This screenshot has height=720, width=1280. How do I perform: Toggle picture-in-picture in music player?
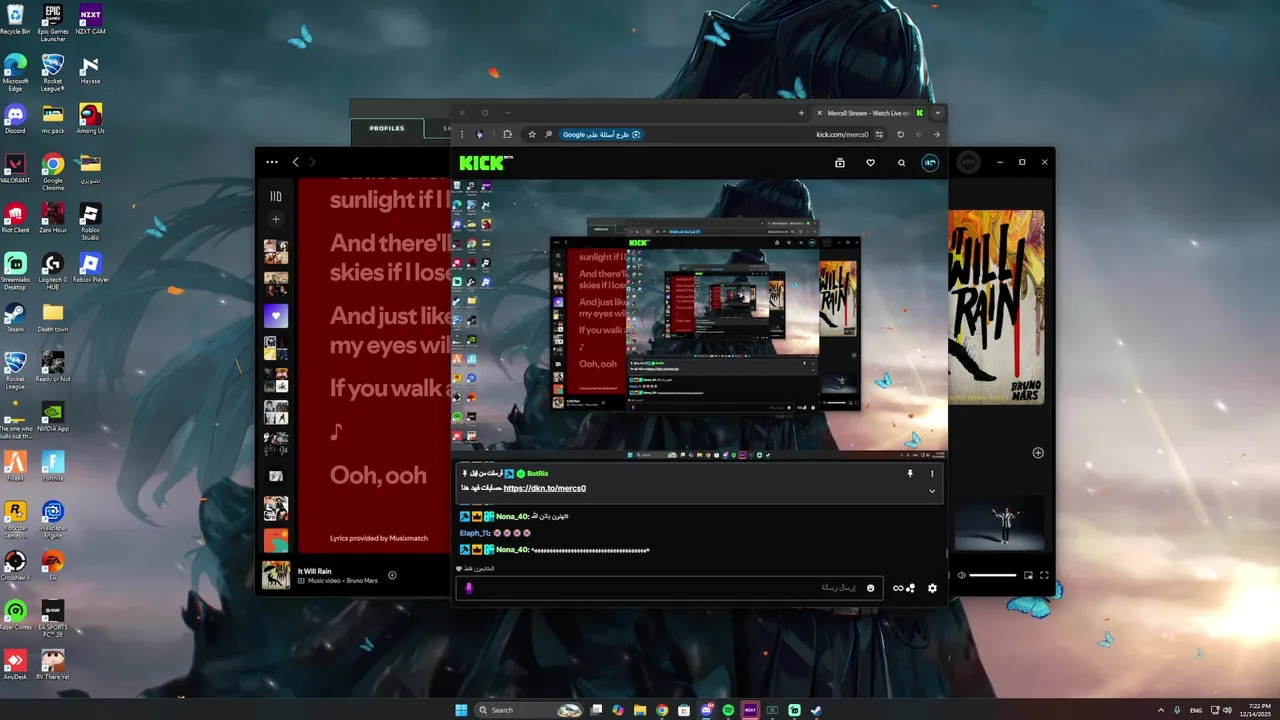[1028, 575]
